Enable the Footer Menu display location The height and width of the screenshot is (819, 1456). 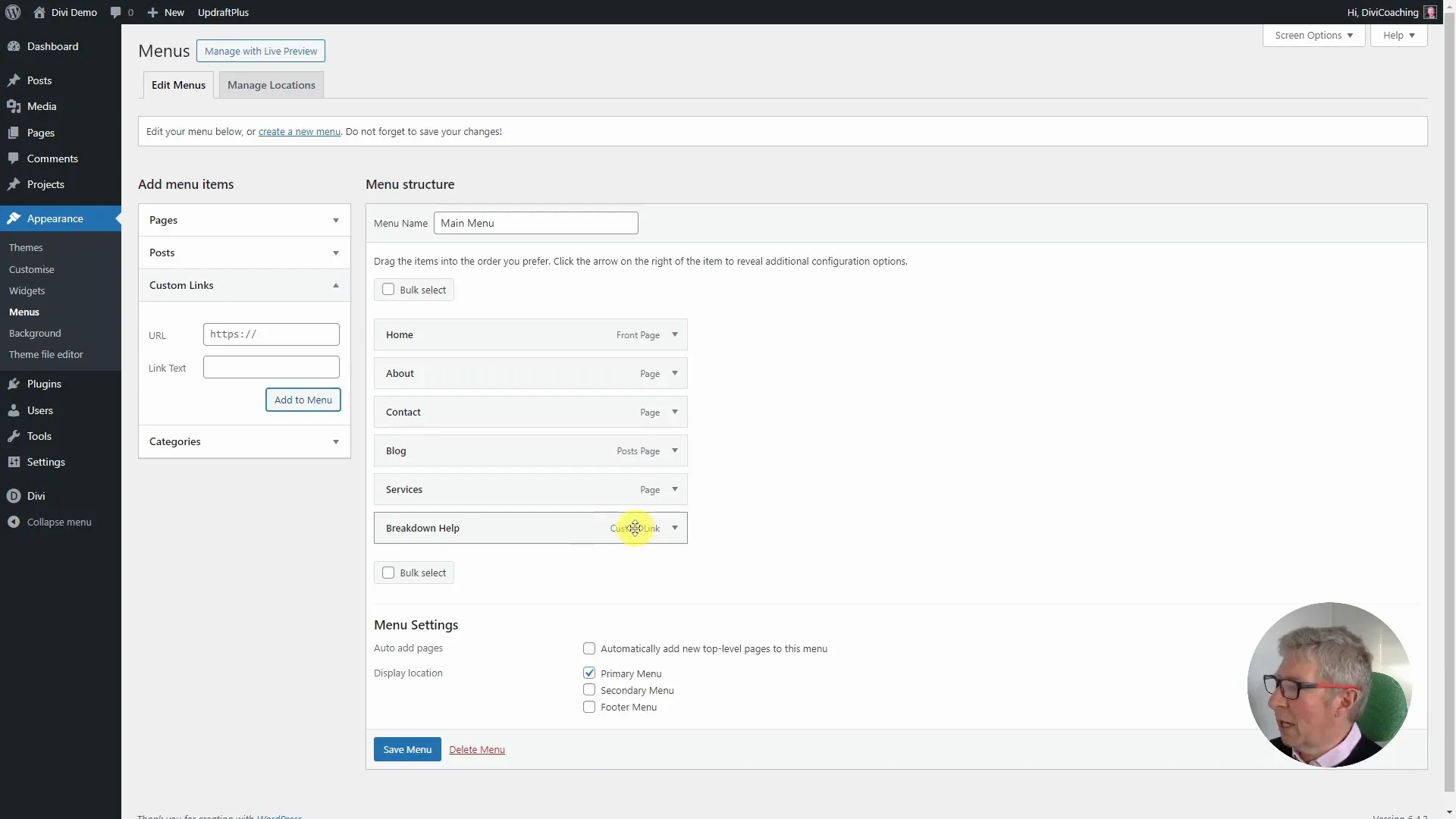[588, 707]
